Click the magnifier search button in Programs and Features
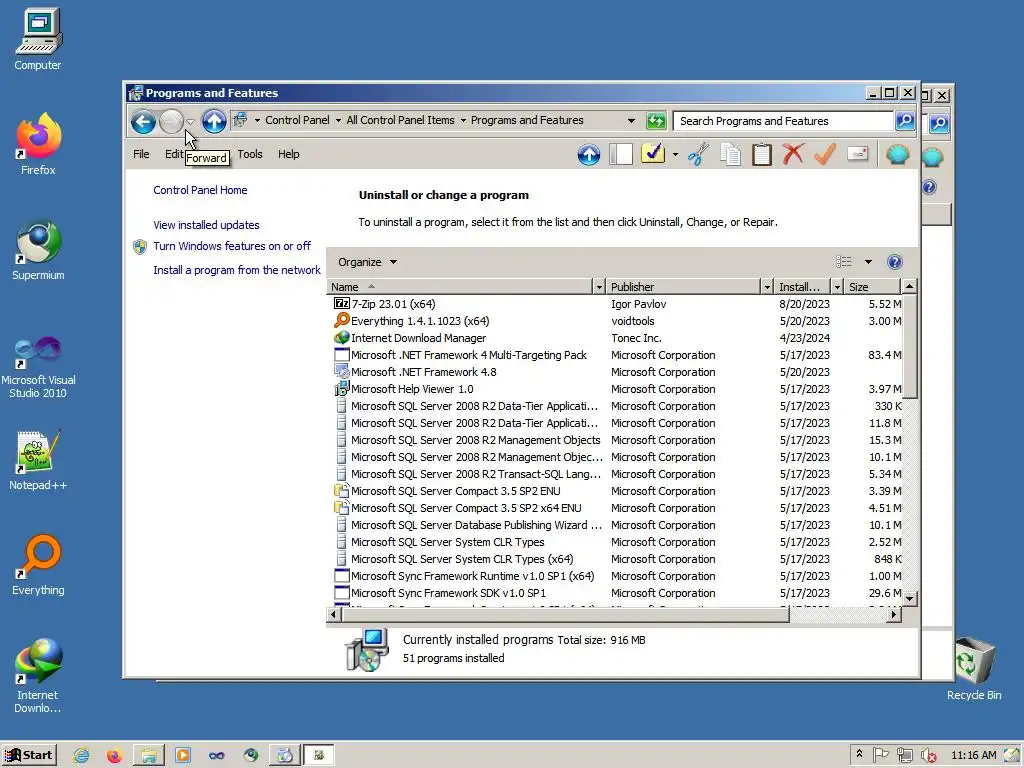 pyautogui.click(x=904, y=120)
